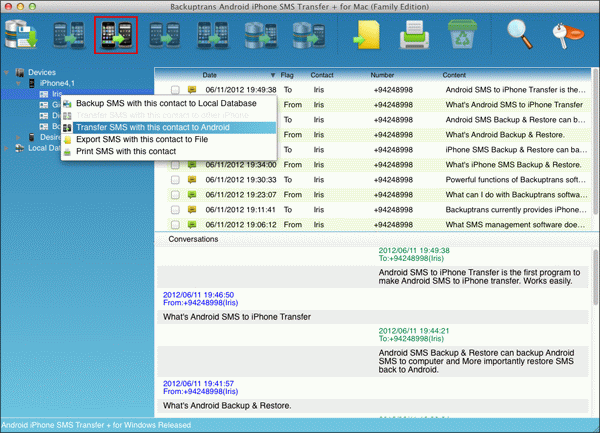The height and width of the screenshot is (433, 600).
Task: Click the yellow message icon in the 19:11:41 row
Action: [x=192, y=210]
